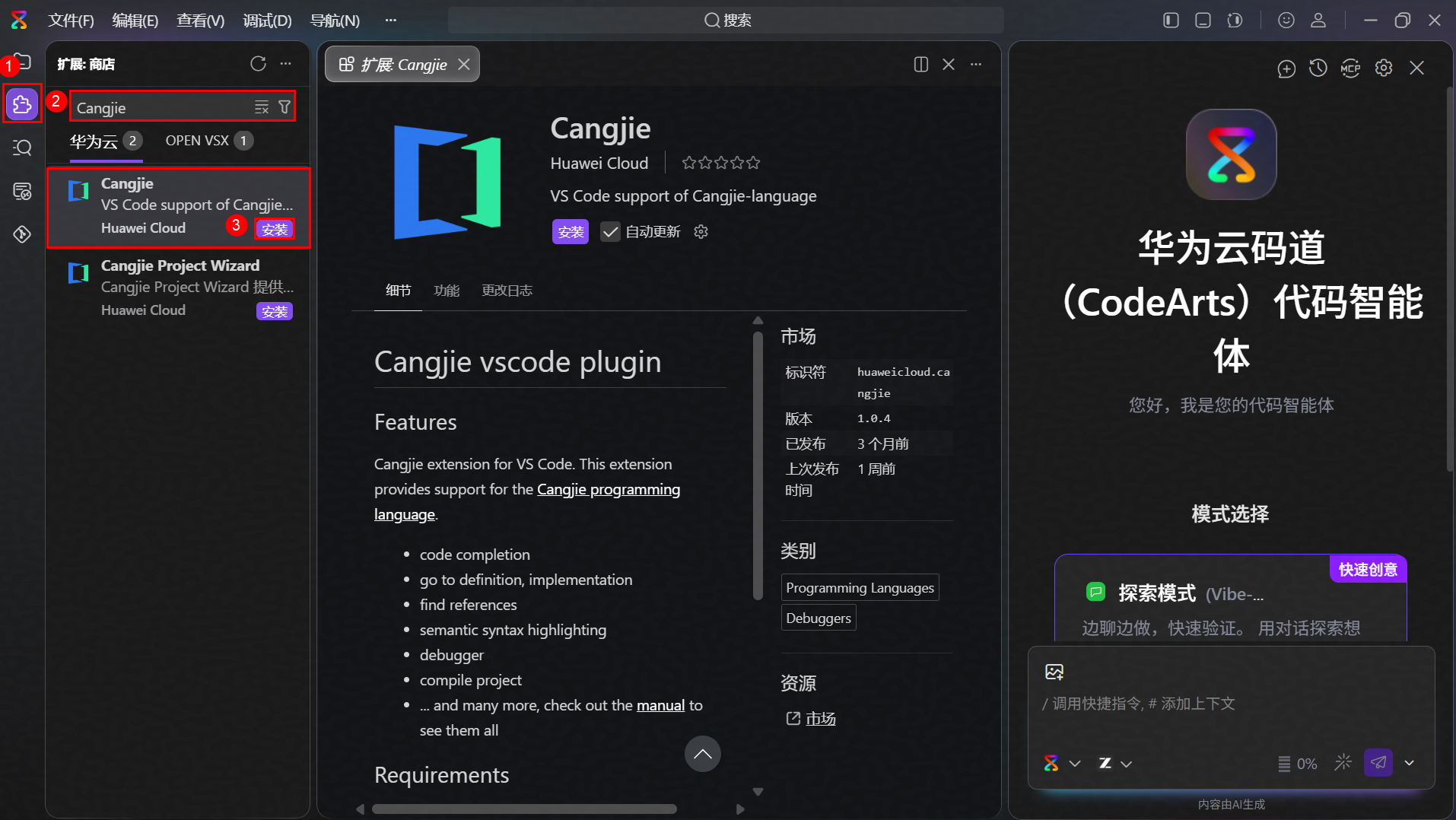1456x820 pixels.
Task: Send the chat message
Action: click(1378, 762)
